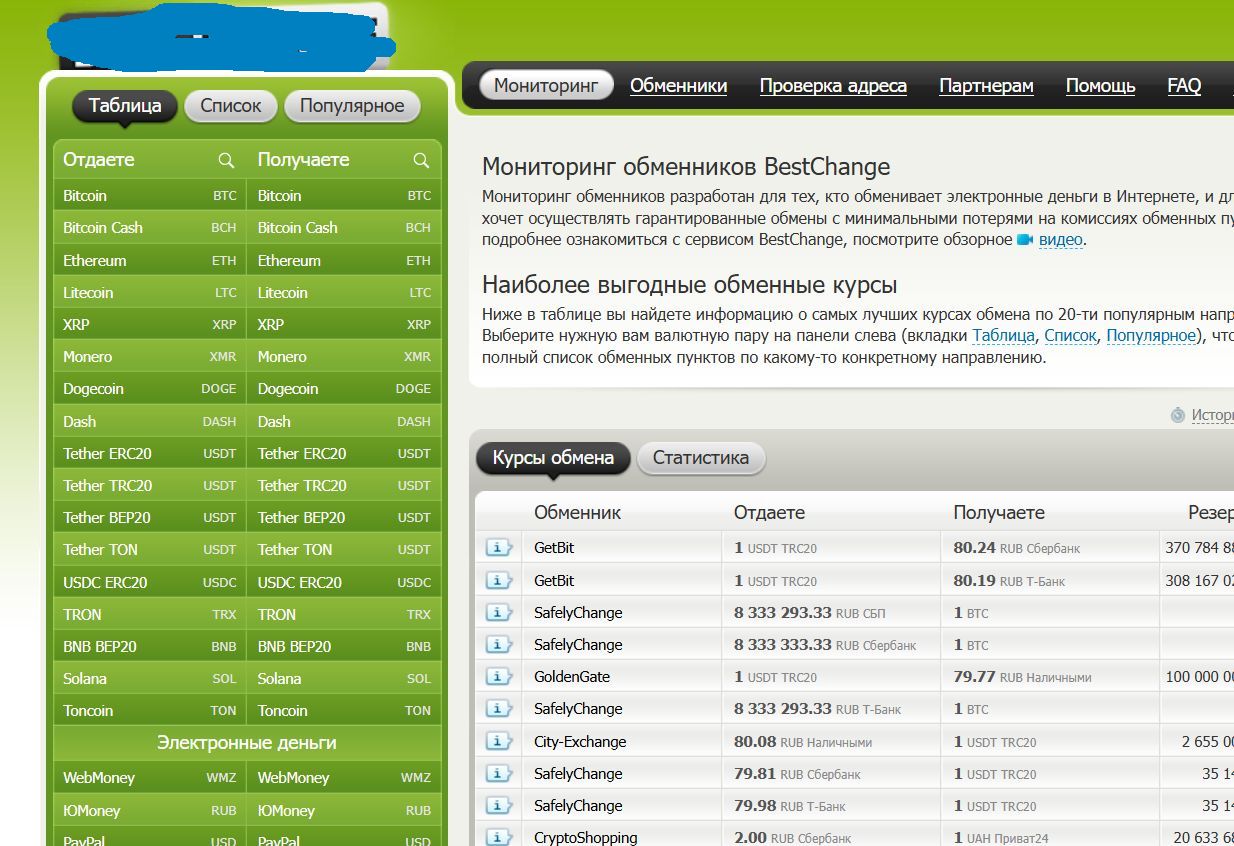Open CryptoShopping exchanger link
The width and height of the screenshot is (1234, 846).
pyautogui.click(x=585, y=837)
